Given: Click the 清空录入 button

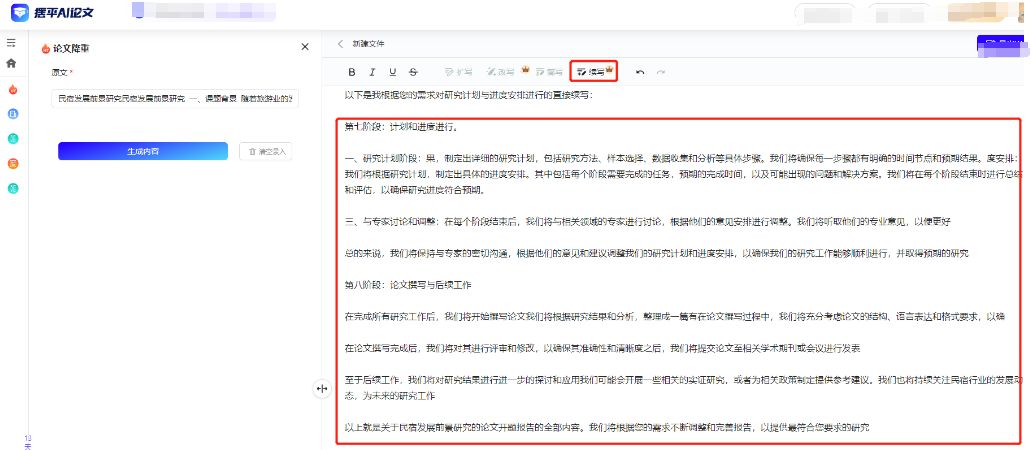Looking at the screenshot, I should [266, 151].
